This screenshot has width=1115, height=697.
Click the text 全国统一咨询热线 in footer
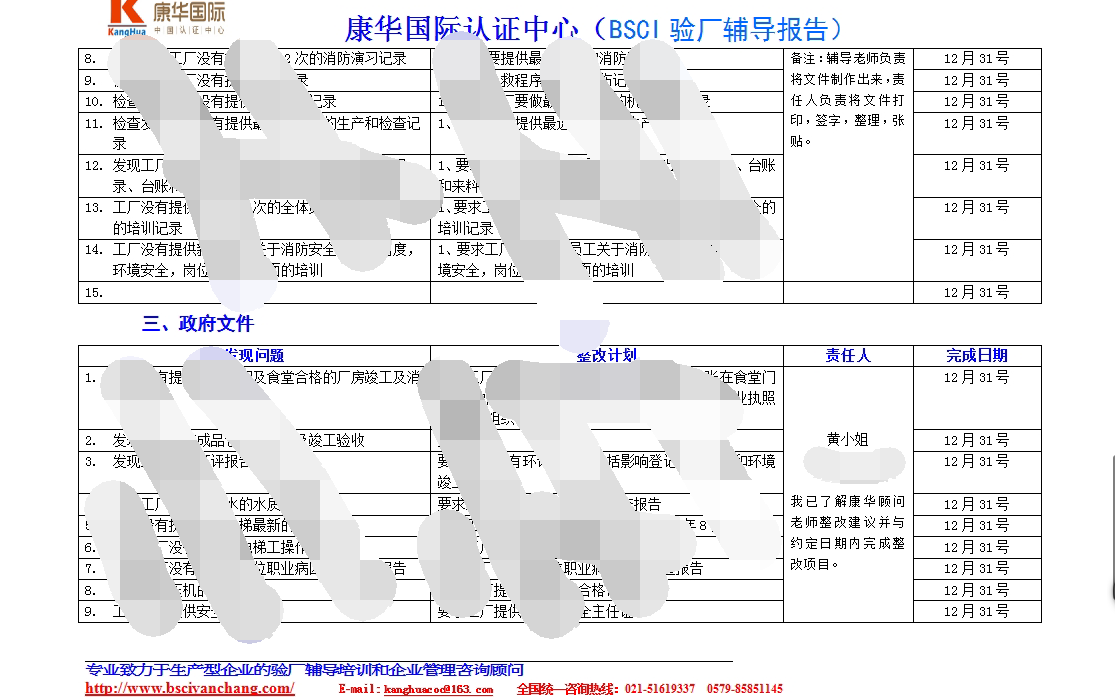[x=567, y=688]
